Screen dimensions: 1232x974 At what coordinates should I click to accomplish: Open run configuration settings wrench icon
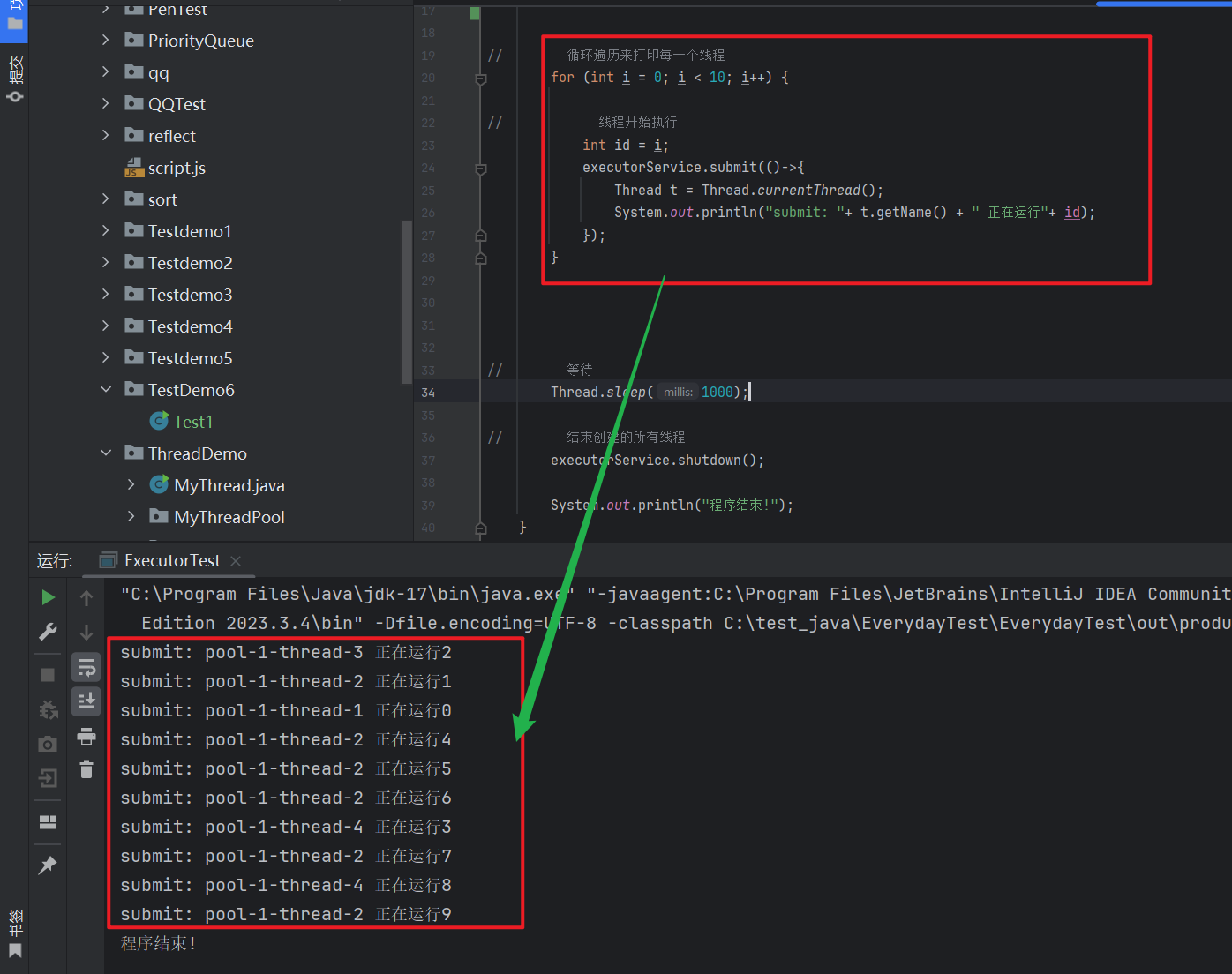coord(48,631)
